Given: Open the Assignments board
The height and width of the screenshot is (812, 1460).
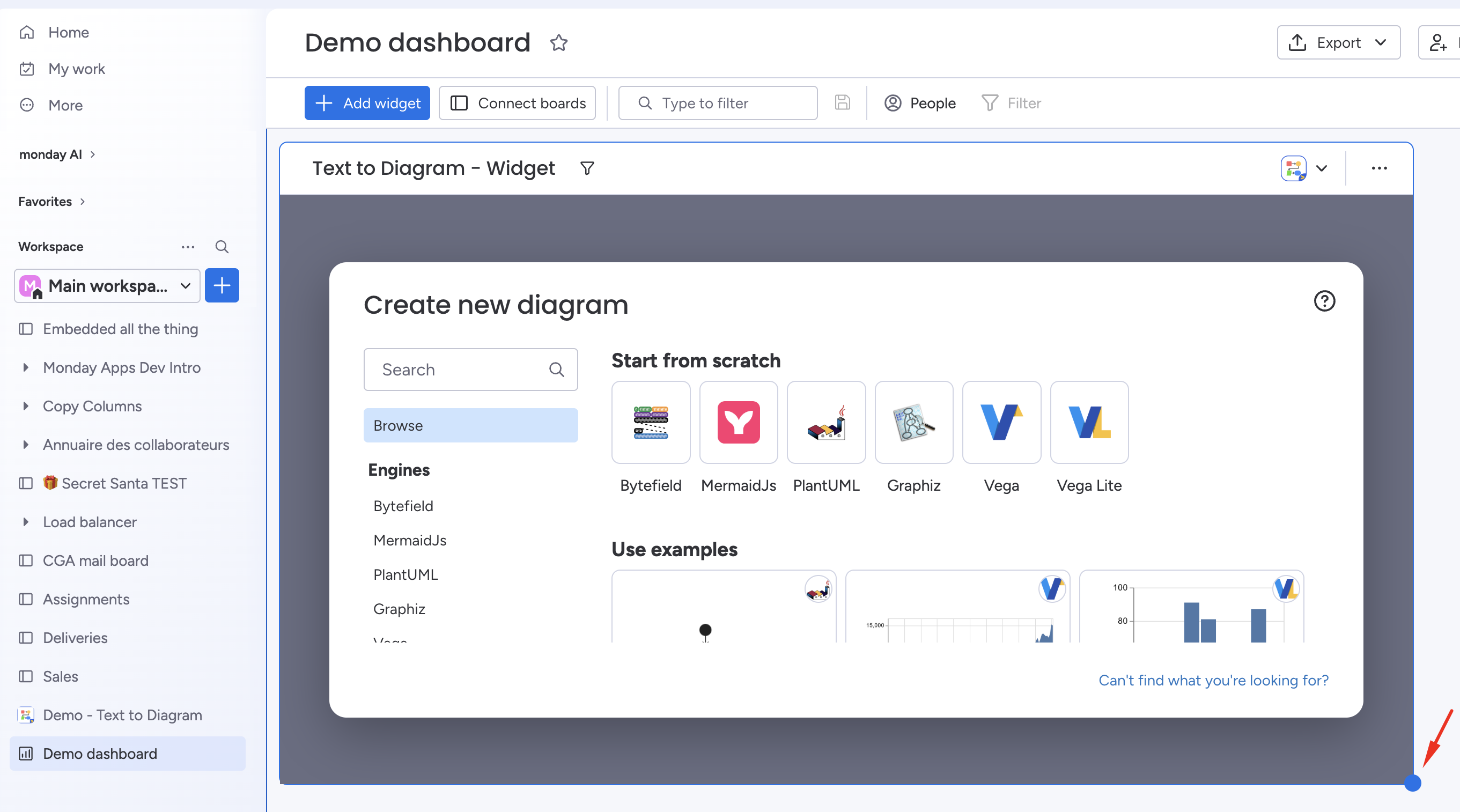Looking at the screenshot, I should pyautogui.click(x=86, y=599).
